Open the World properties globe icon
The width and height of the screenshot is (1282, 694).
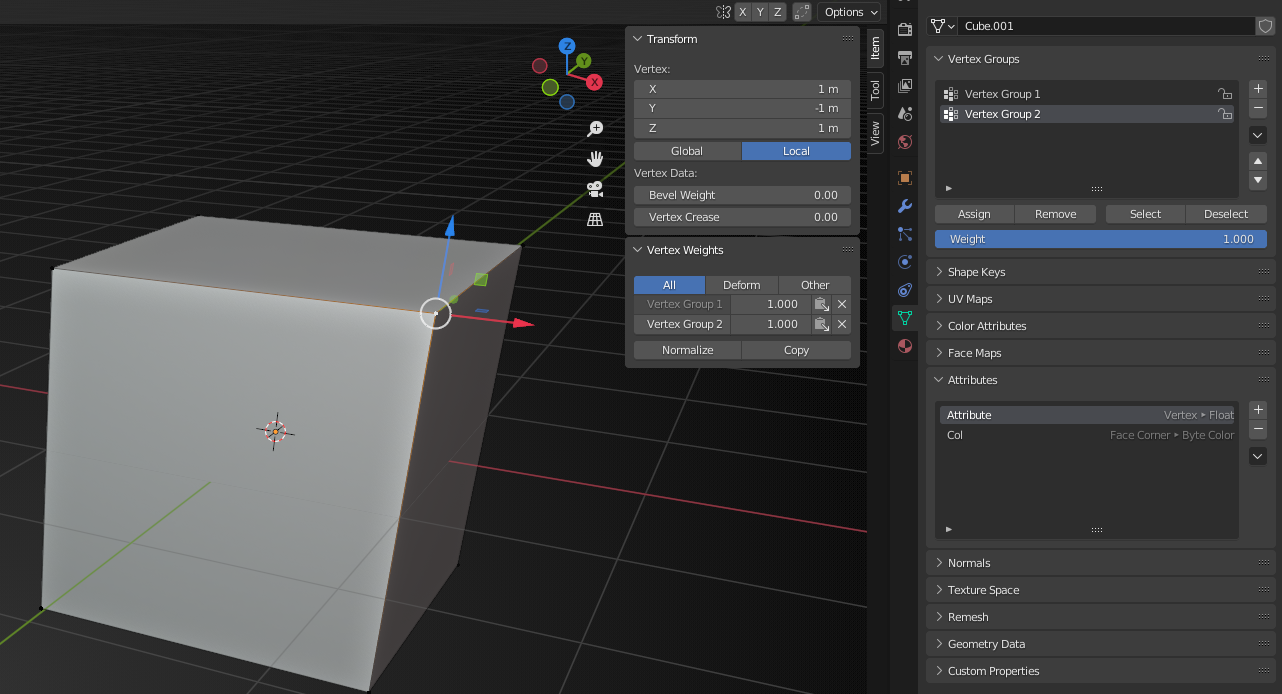coord(905,142)
